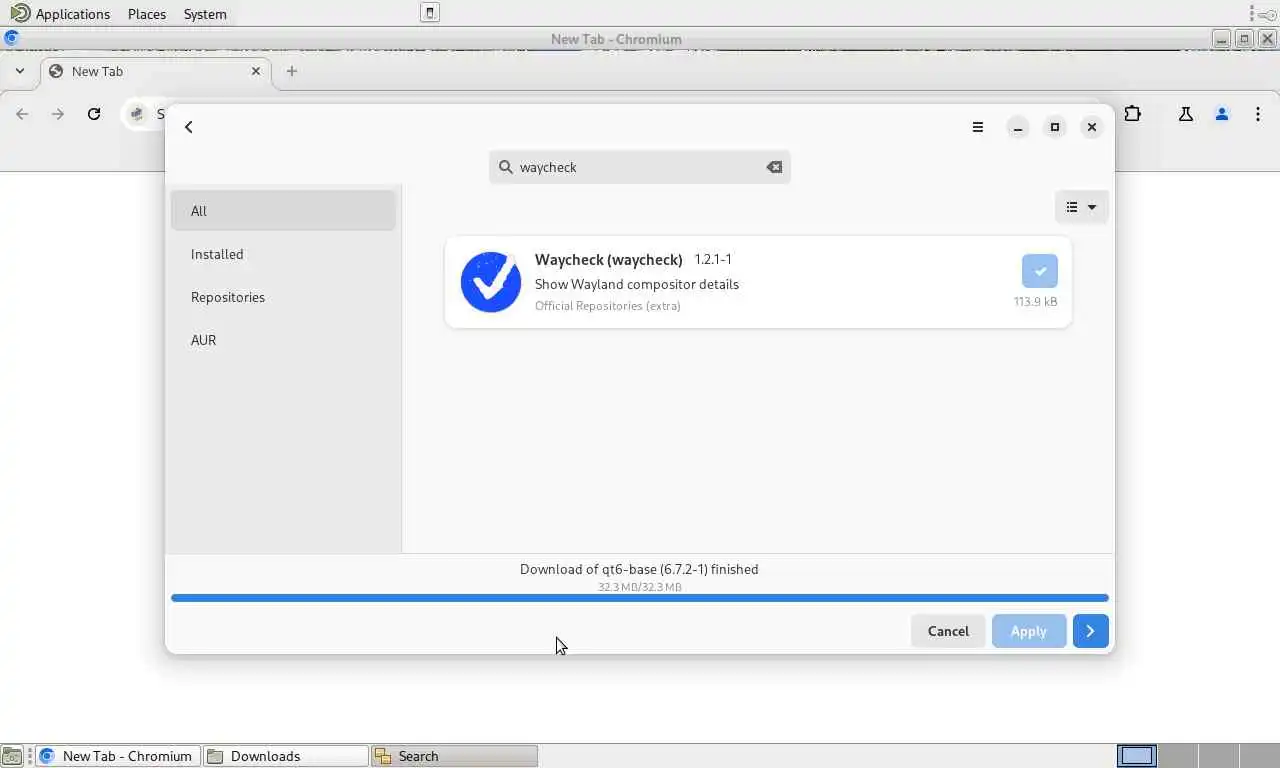Open a new Chromium tab
This screenshot has width=1280, height=768.
(x=291, y=71)
